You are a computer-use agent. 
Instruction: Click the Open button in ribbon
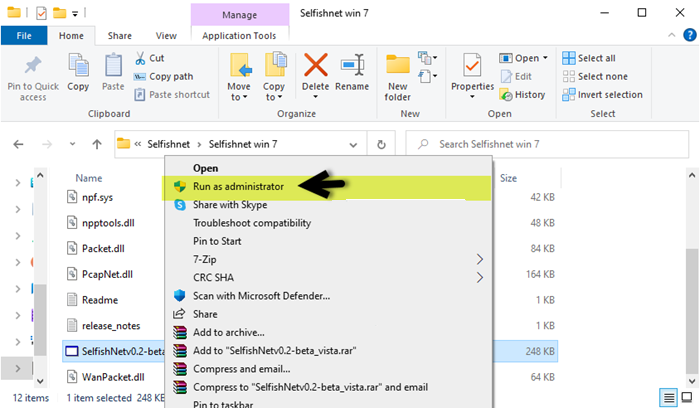point(519,58)
